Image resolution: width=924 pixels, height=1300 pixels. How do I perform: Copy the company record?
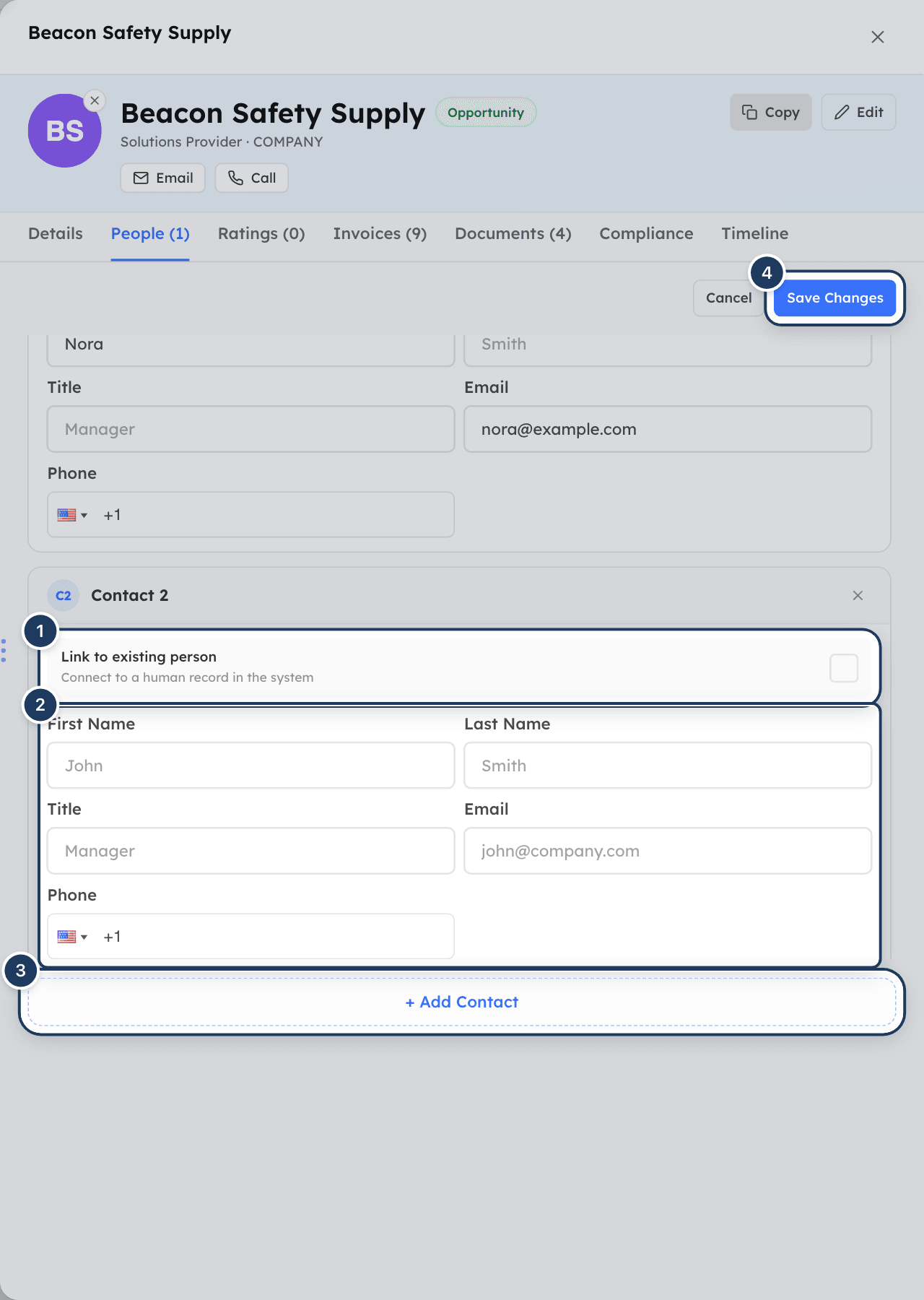771,112
